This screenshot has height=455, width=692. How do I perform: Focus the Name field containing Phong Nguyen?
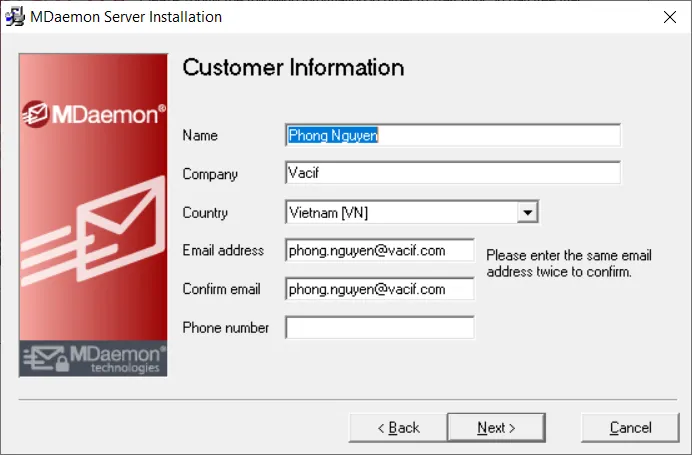point(452,135)
